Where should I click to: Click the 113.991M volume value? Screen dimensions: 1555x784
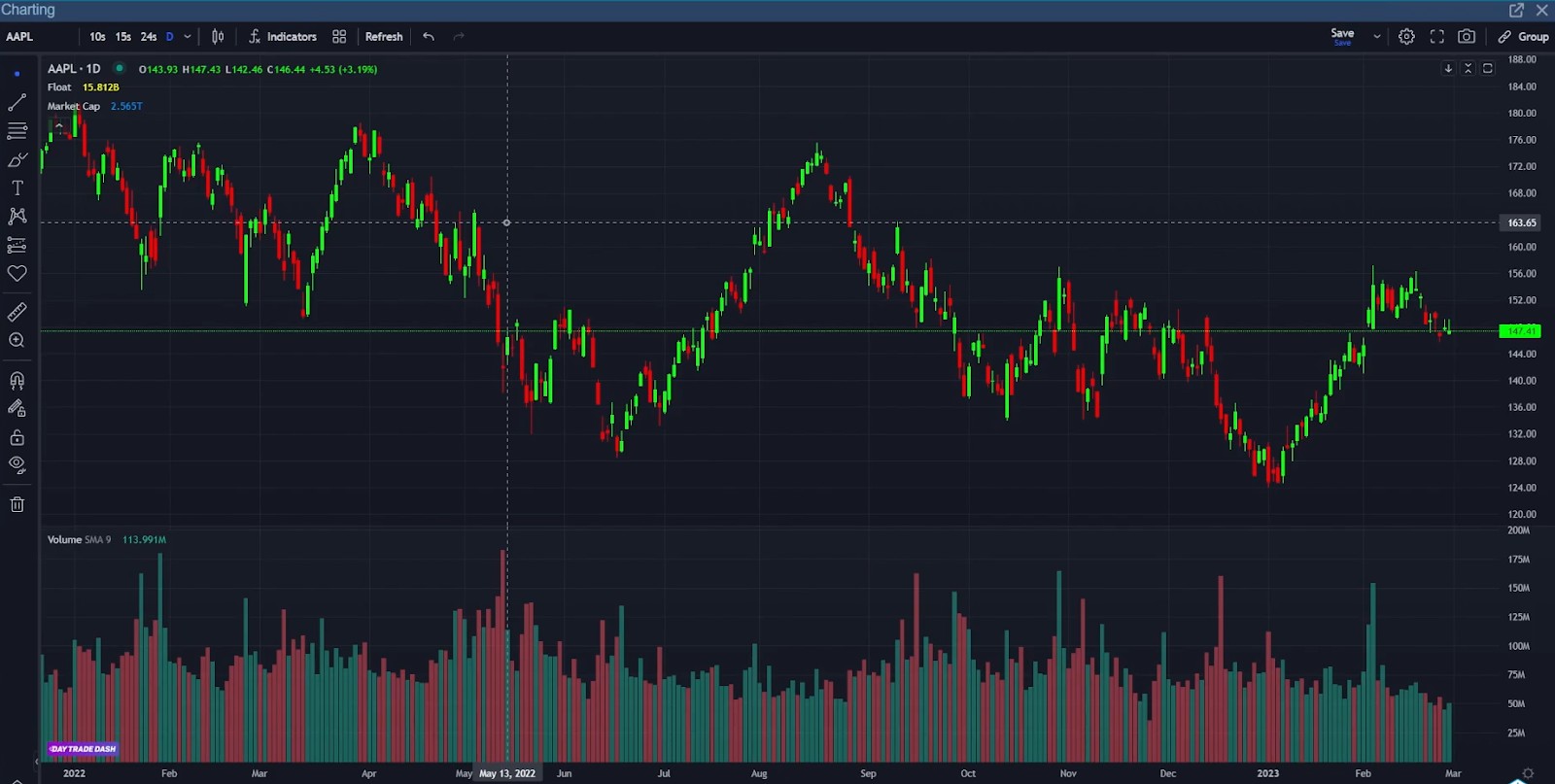(144, 539)
